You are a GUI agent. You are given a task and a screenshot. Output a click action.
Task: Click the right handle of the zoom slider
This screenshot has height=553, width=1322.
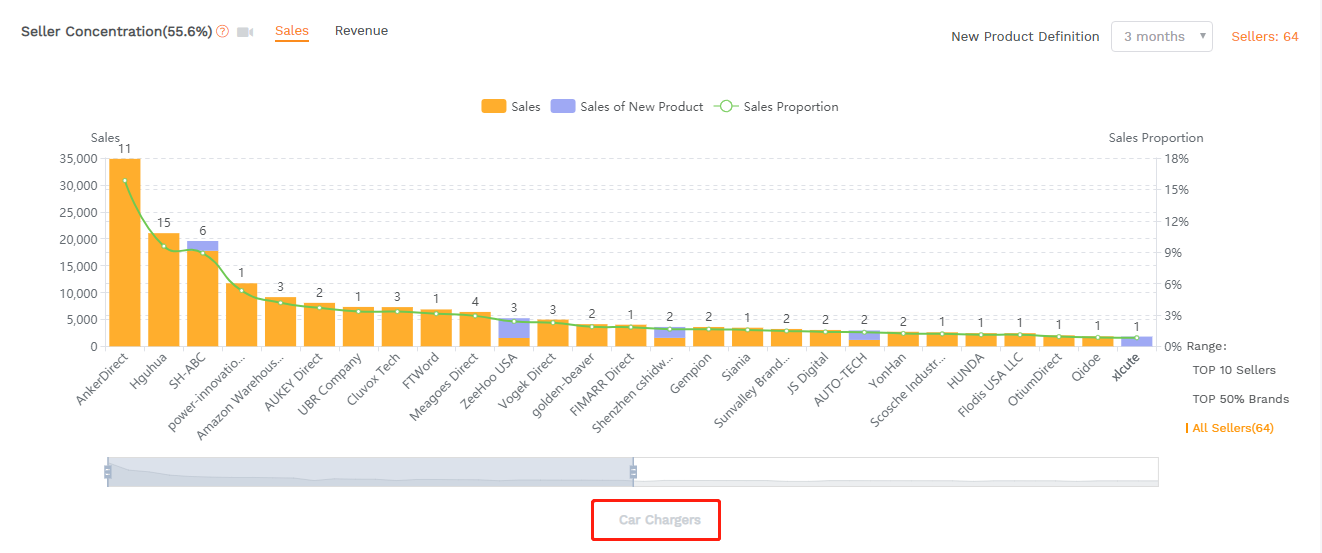click(633, 472)
